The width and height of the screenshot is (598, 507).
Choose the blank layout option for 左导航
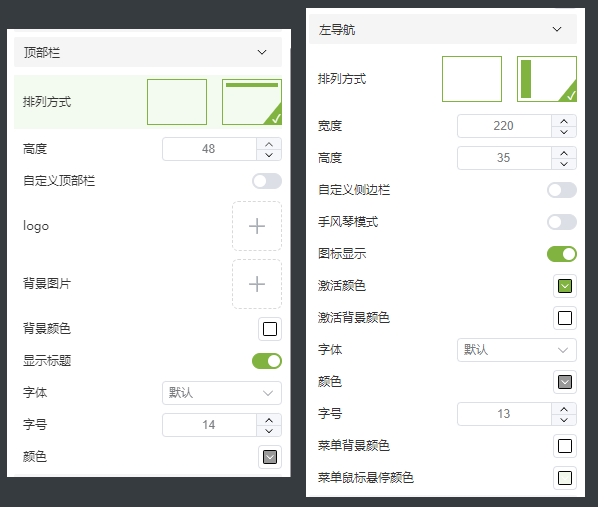pyautogui.click(x=472, y=79)
